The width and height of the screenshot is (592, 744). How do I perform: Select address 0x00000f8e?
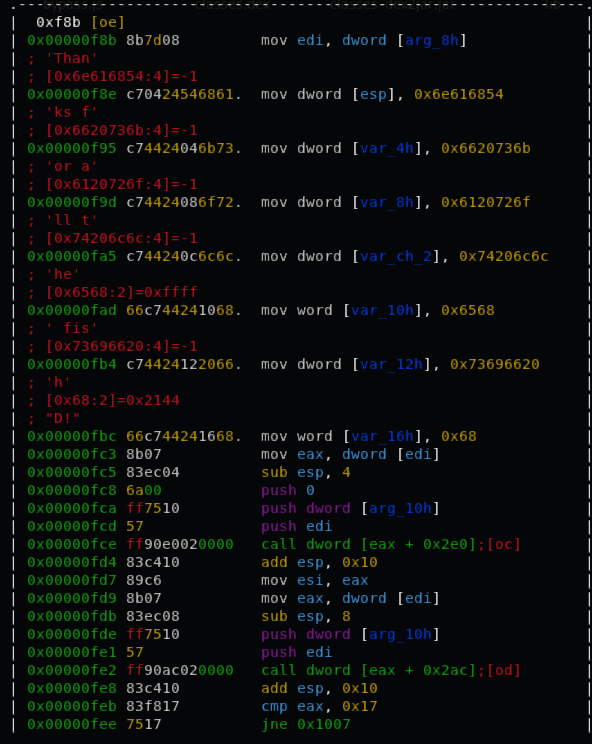pyautogui.click(x=72, y=94)
